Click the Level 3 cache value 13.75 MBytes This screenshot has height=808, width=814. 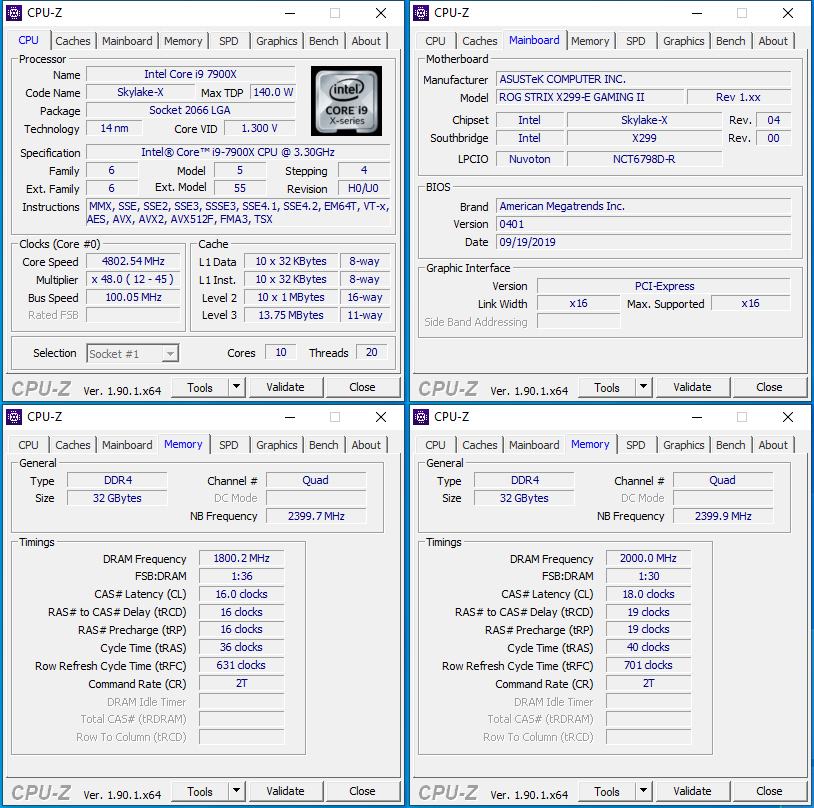point(291,315)
